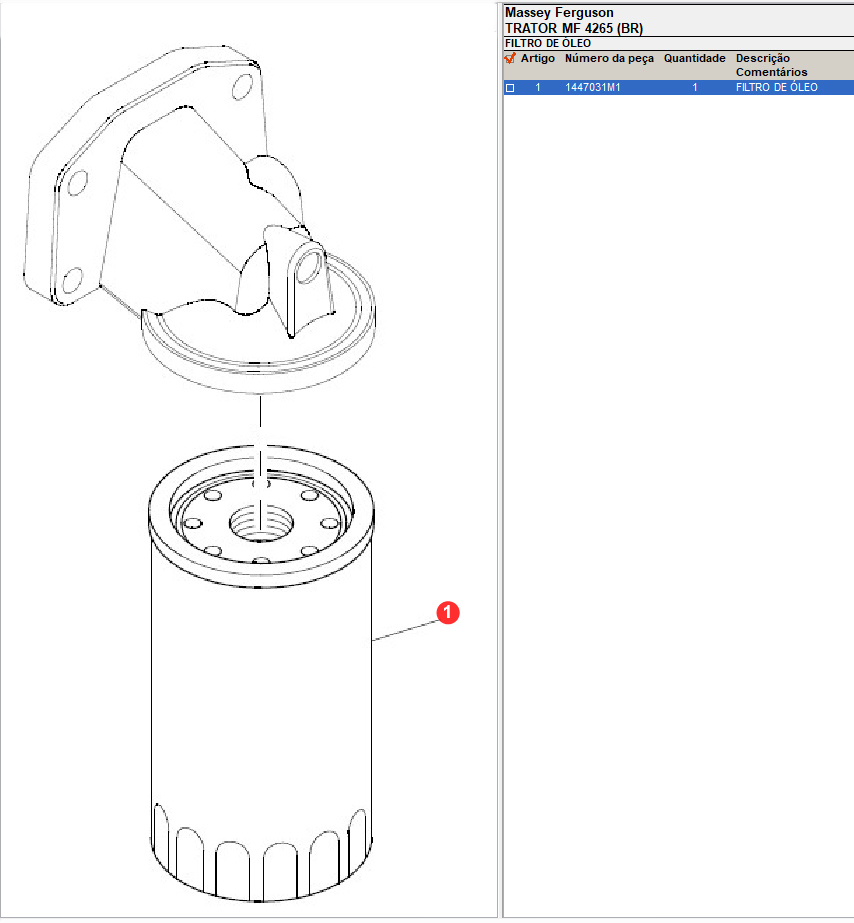Click the red callout marker number 1
The width and height of the screenshot is (854, 923).
(449, 613)
